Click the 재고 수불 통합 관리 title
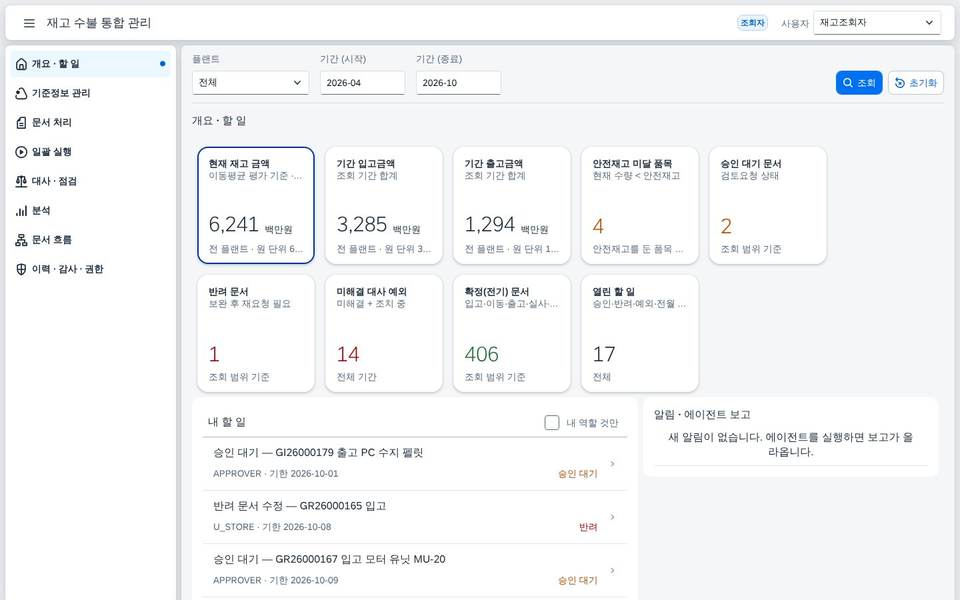The width and height of the screenshot is (960, 600). pos(99,23)
